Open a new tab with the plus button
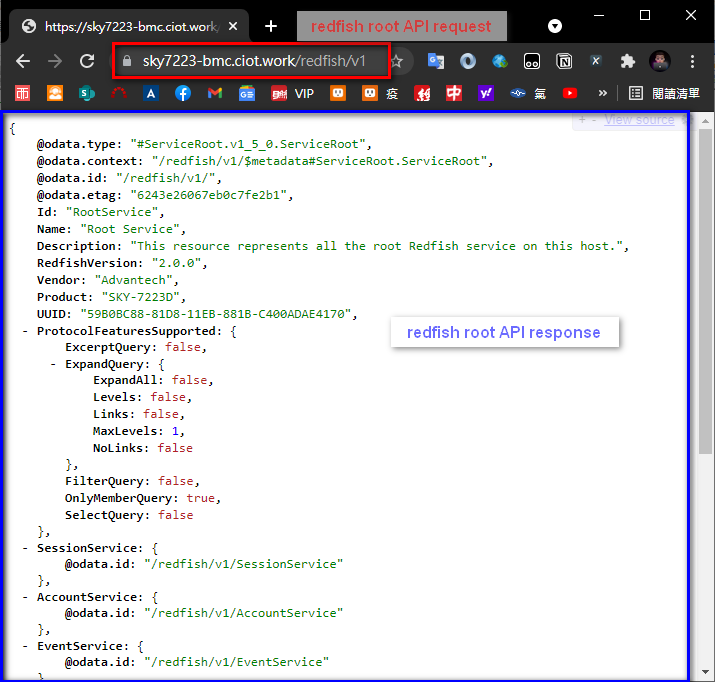 pyautogui.click(x=270, y=25)
